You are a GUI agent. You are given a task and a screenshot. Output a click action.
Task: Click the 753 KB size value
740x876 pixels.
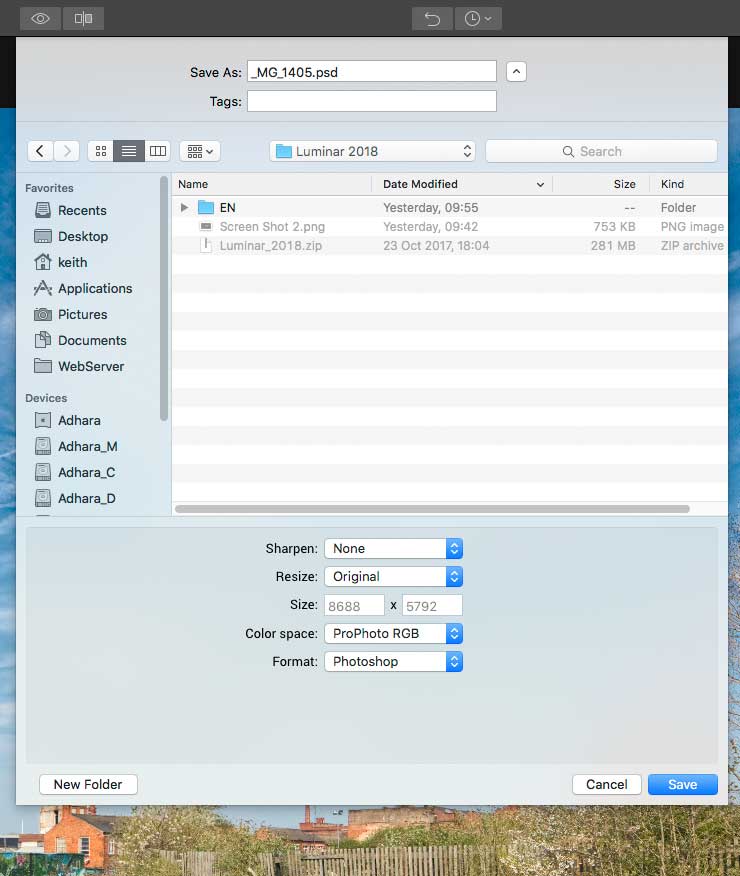[x=614, y=226]
